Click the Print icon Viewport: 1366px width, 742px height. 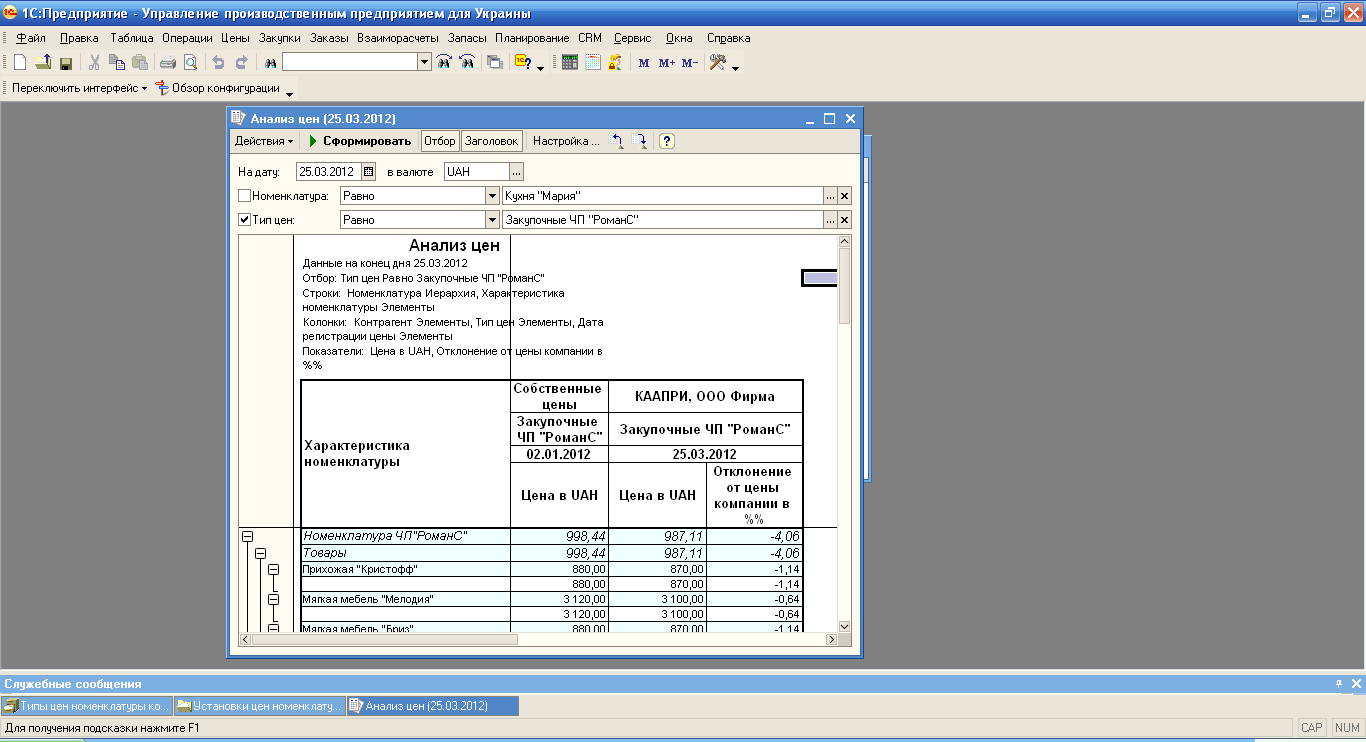click(x=169, y=62)
